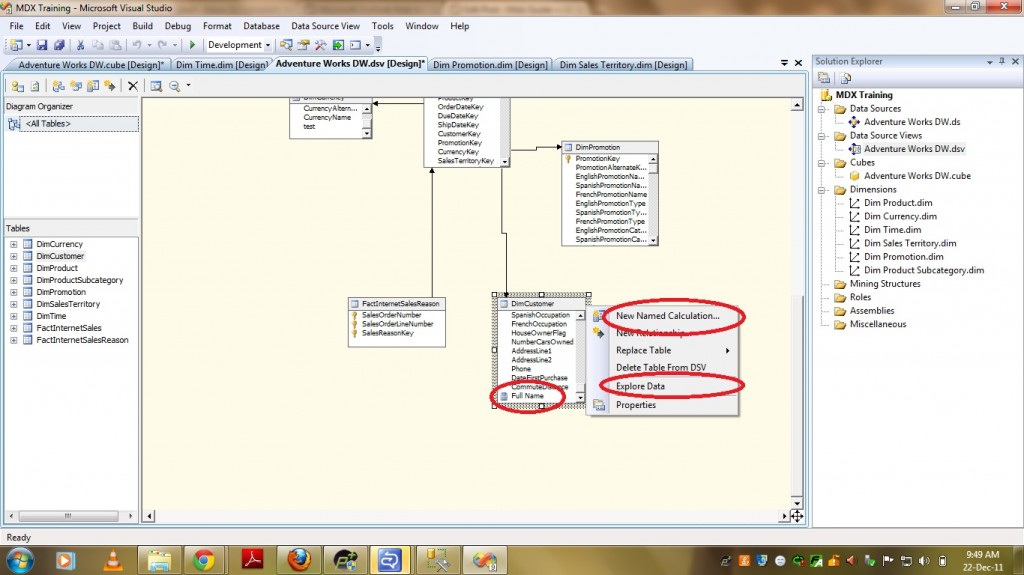1024x575 pixels.
Task: Open the Data Source View menu
Action: (325, 26)
